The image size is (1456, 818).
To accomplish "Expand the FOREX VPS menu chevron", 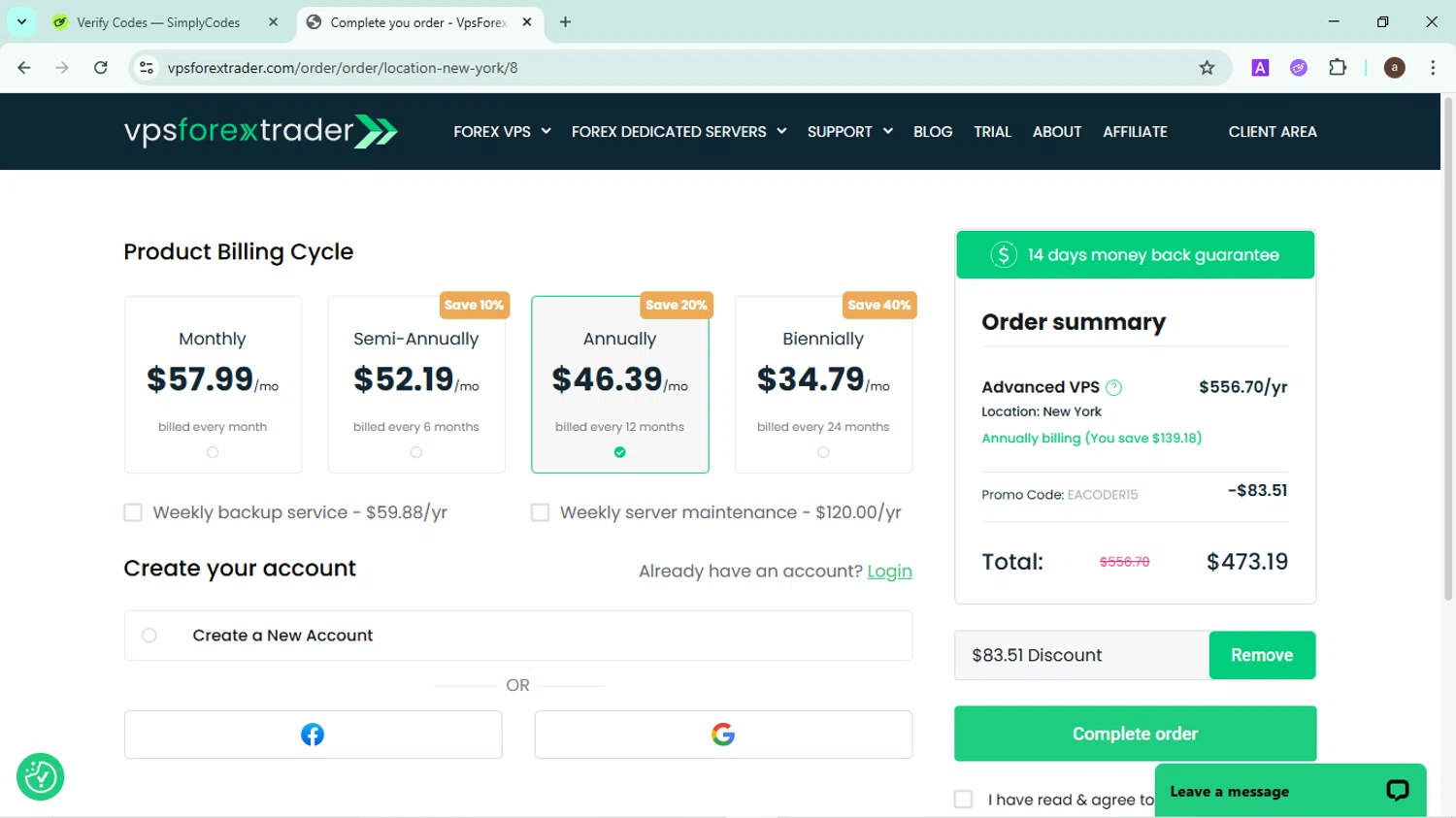I will (546, 131).
